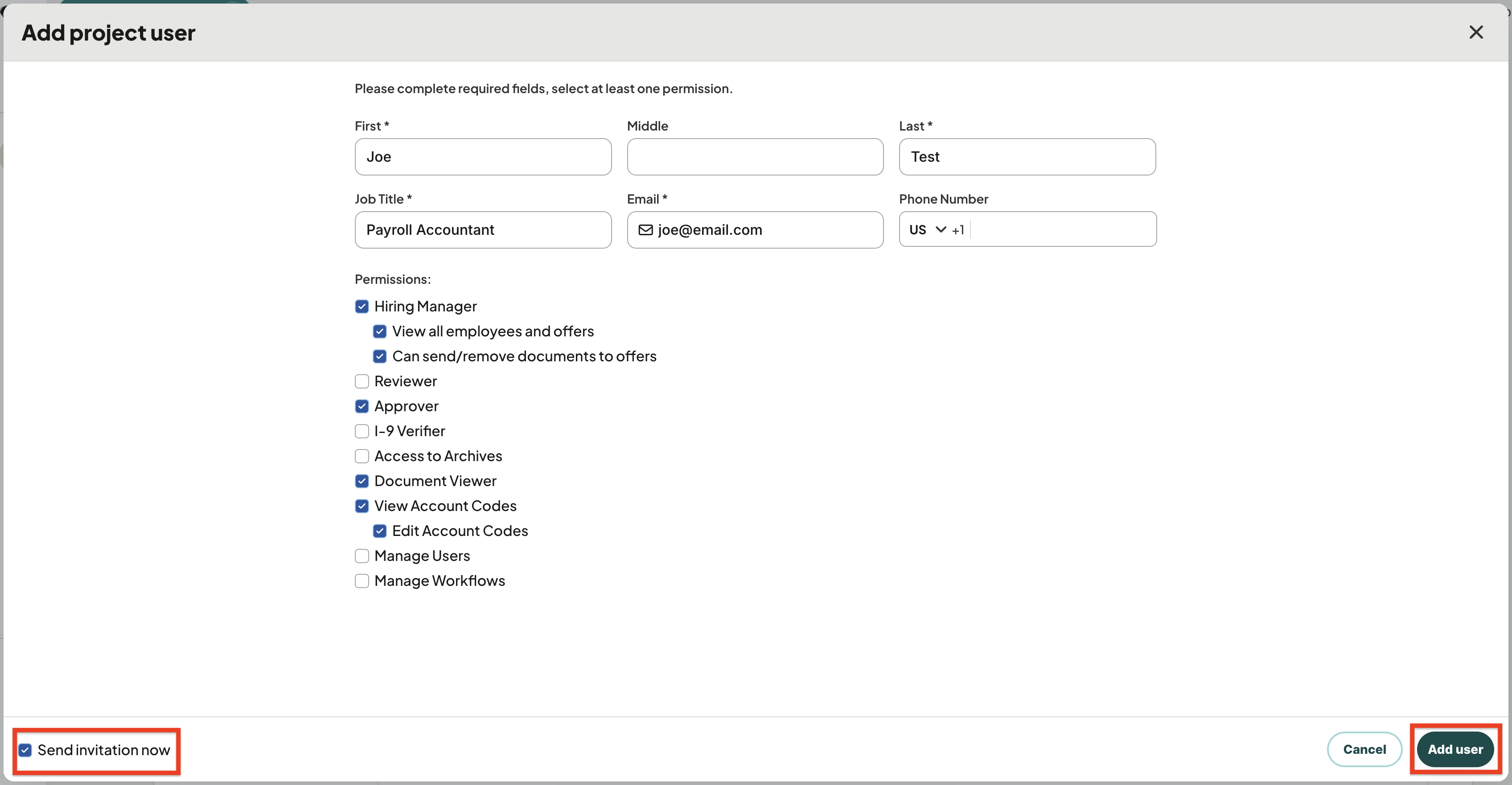The height and width of the screenshot is (785, 1512).
Task: Click into the Middle name field
Action: [755, 157]
